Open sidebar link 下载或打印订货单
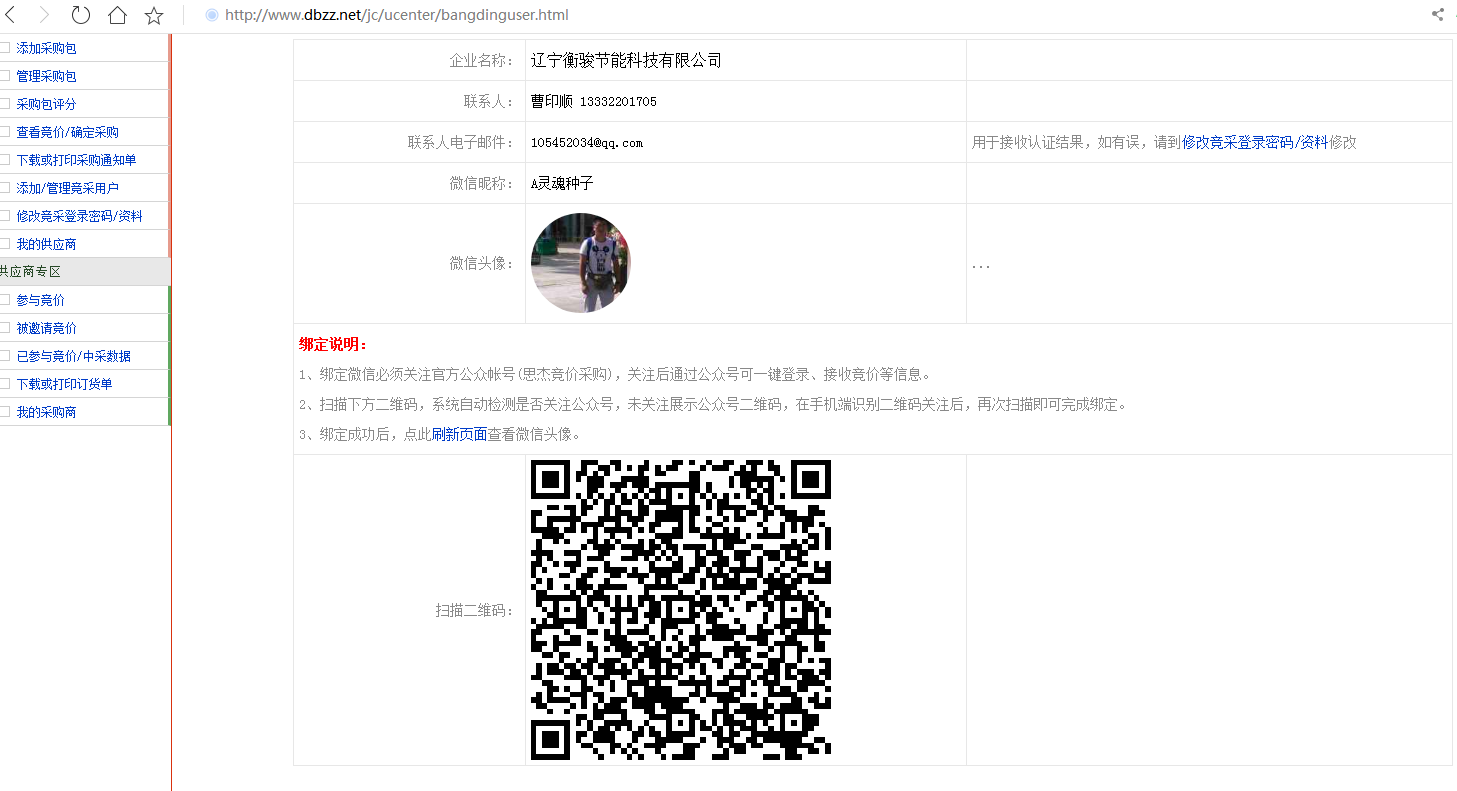This screenshot has width=1457, height=791. pyautogui.click(x=64, y=384)
